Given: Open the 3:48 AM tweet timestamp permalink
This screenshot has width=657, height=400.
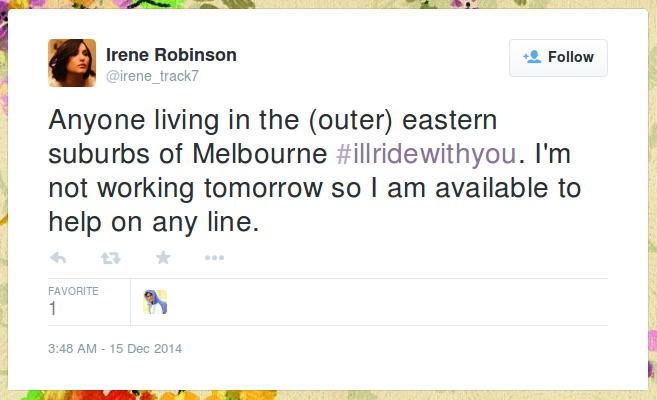Looking at the screenshot, I should point(72,348).
